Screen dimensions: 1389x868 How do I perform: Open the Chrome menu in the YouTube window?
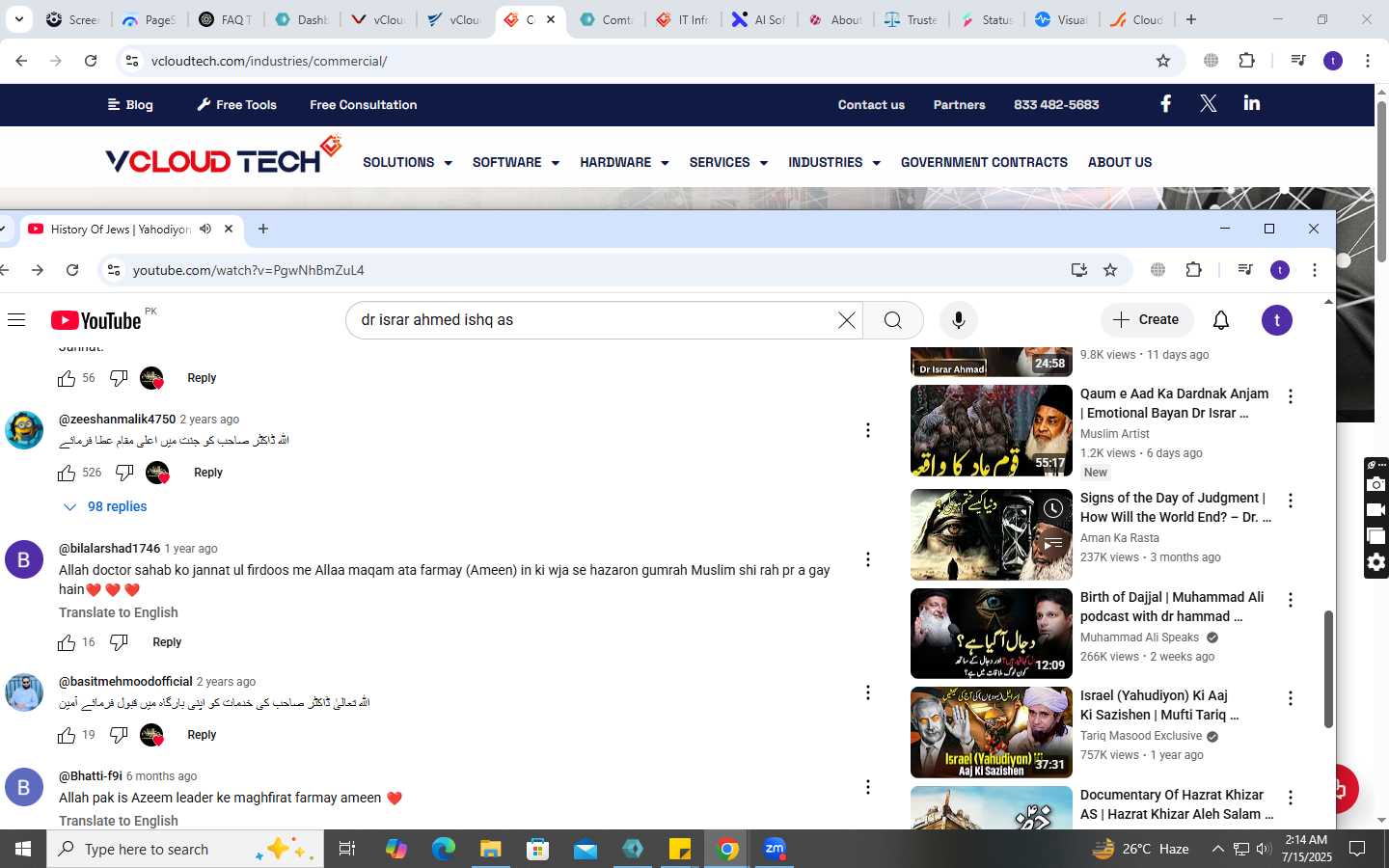coord(1315,270)
